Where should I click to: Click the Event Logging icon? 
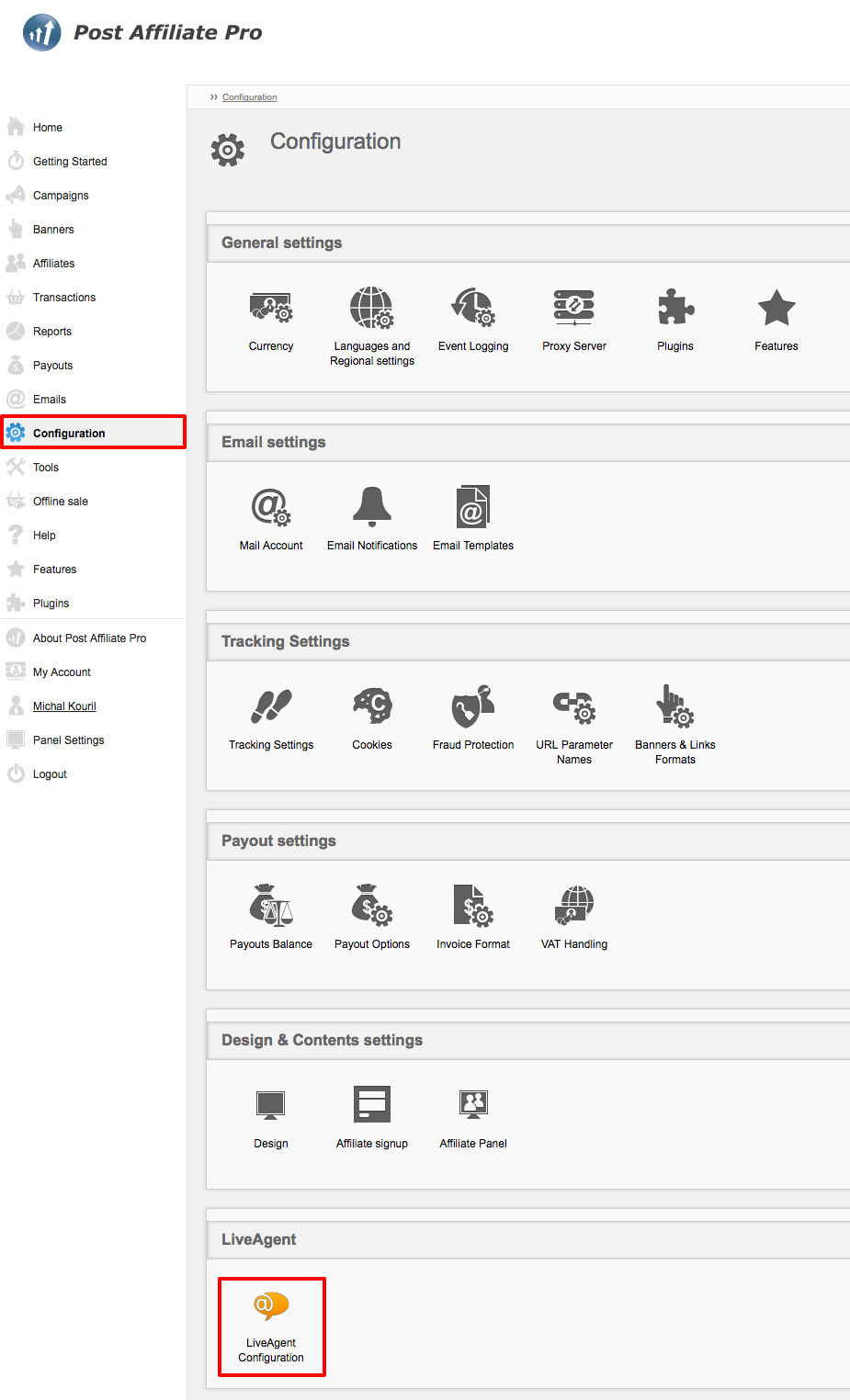473,309
